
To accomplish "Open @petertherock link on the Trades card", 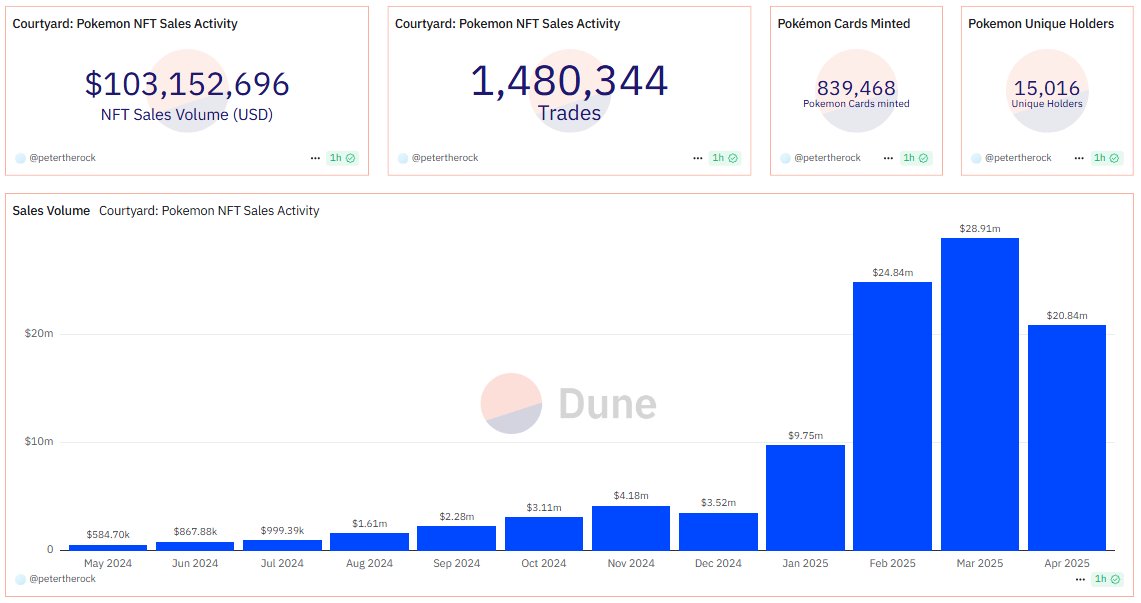I will click(x=445, y=158).
